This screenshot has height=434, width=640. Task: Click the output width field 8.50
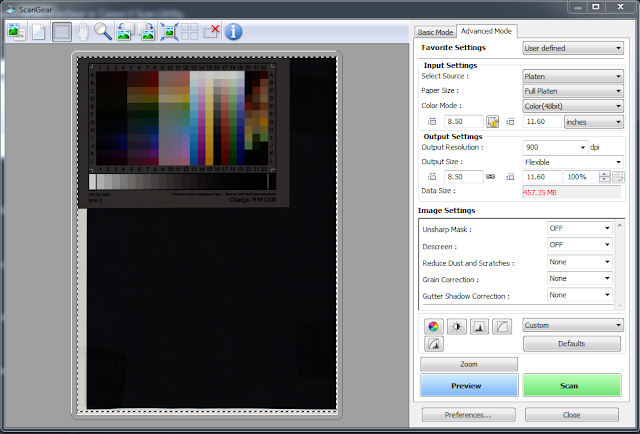[464, 177]
